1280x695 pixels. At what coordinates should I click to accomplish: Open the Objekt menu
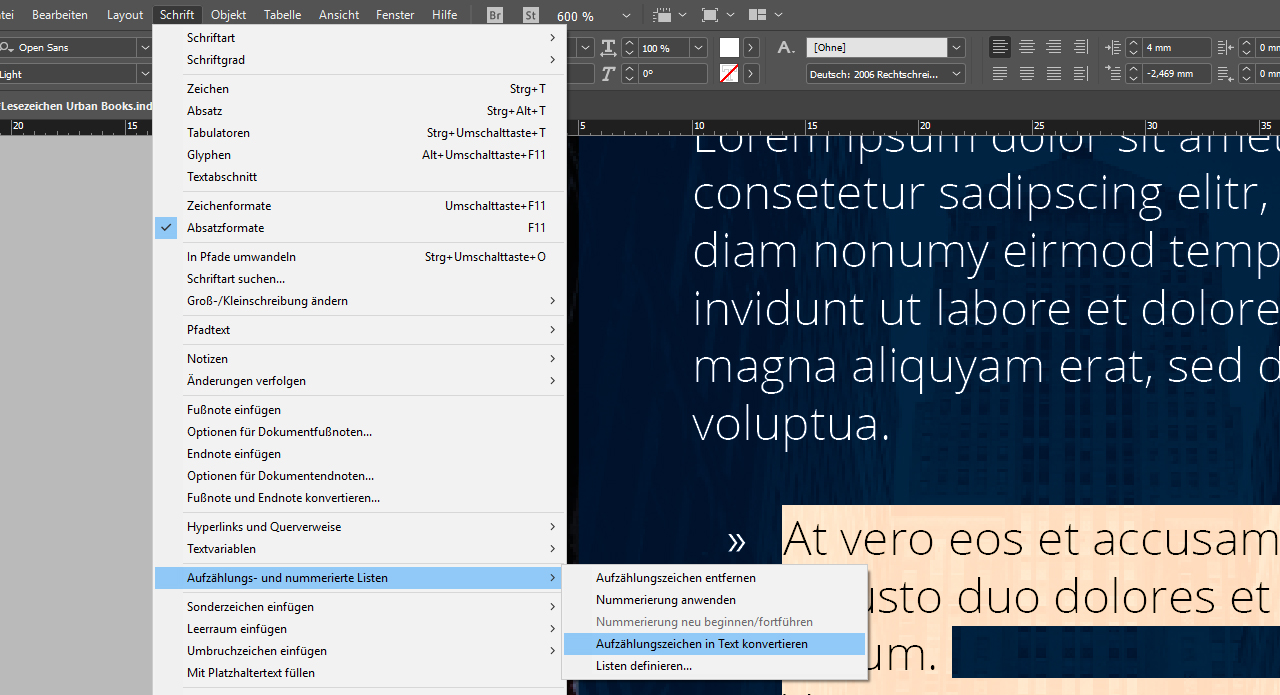[x=229, y=15]
